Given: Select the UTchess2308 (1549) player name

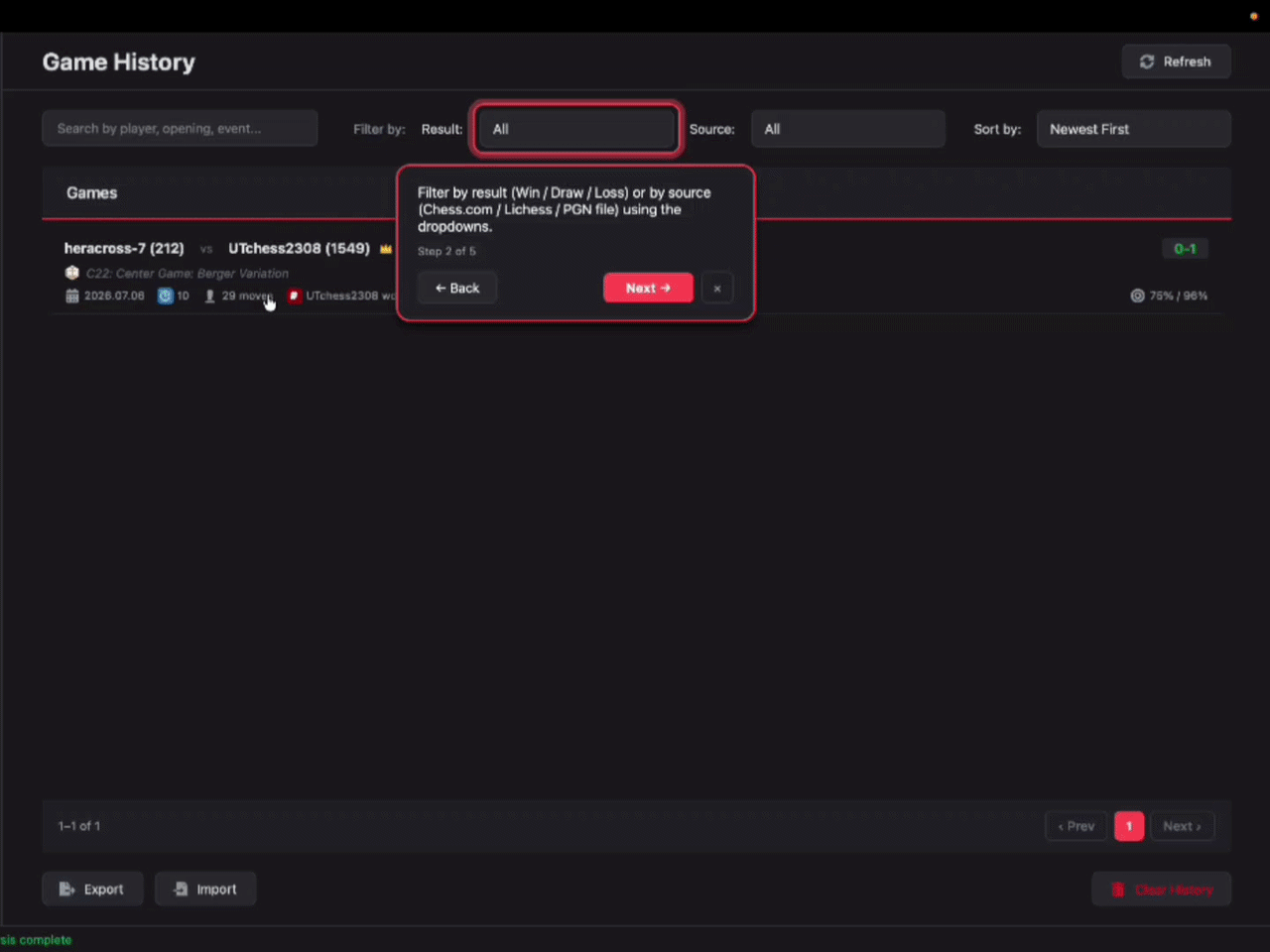Looking at the screenshot, I should [299, 248].
